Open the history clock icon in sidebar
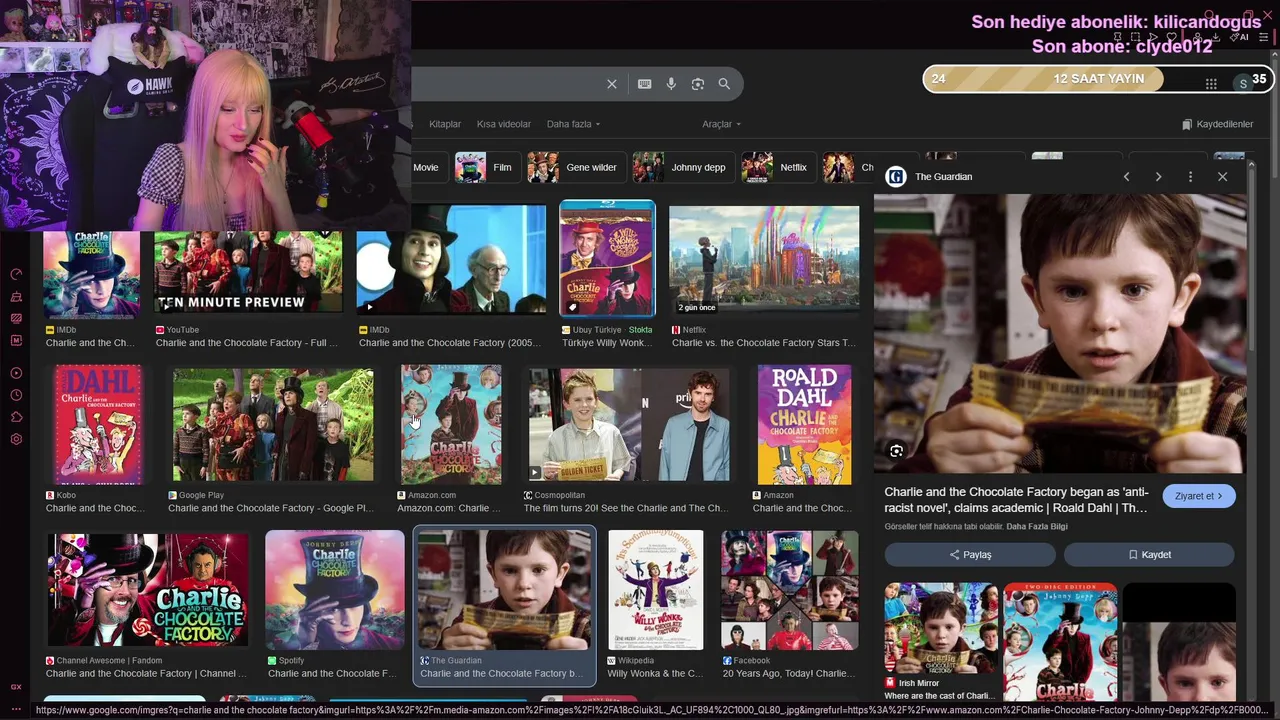Image resolution: width=1280 pixels, height=720 pixels. tap(16, 395)
